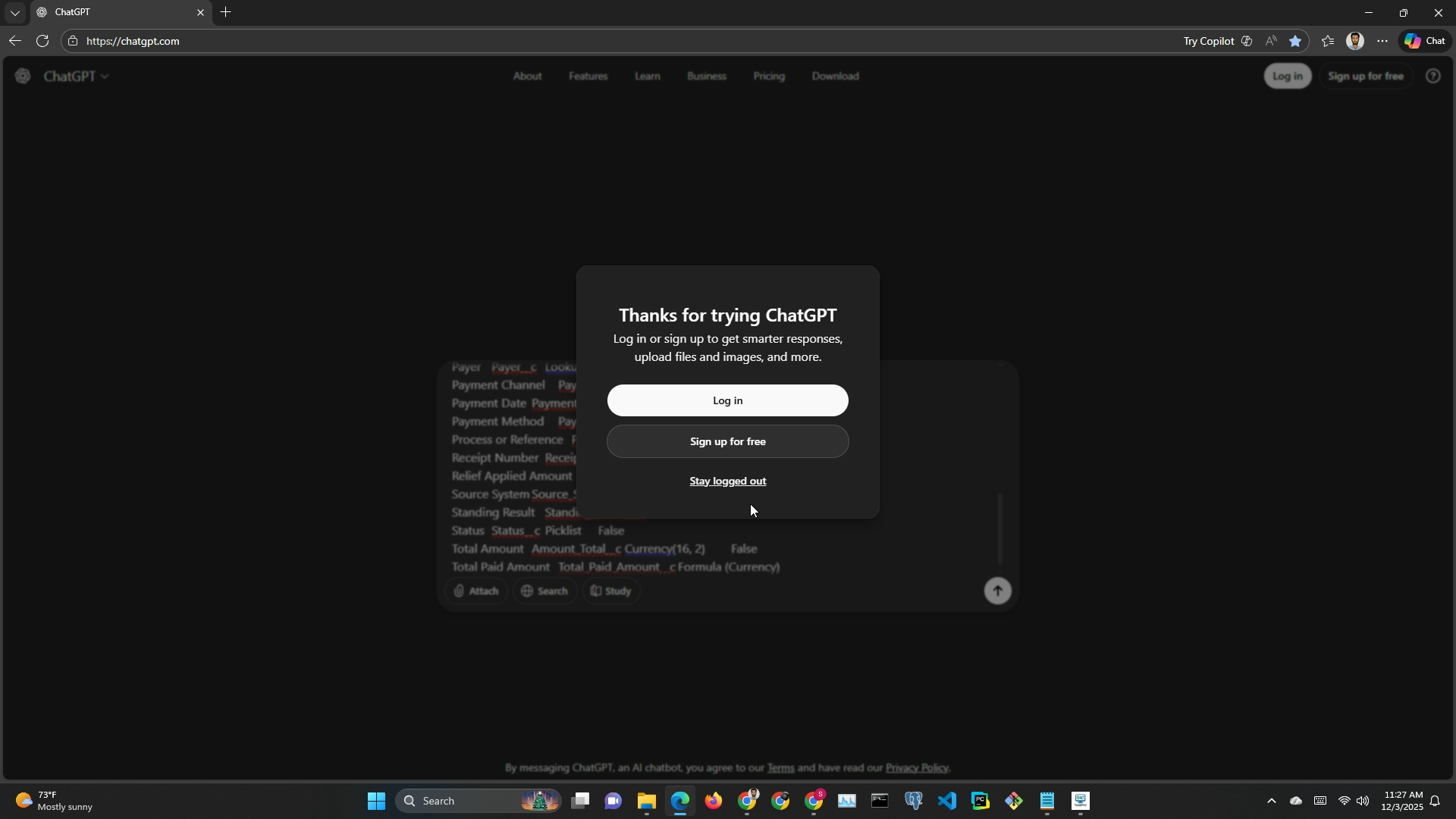1456x819 pixels.
Task: Click the Attach paperclip button
Action: (x=476, y=591)
